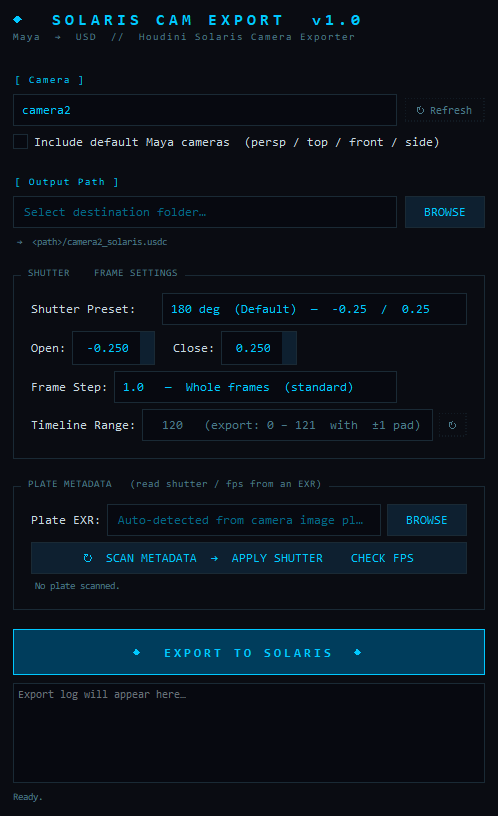Click the Open shutter spinbox arrows
Screen dimensions: 498x816
tap(147, 348)
